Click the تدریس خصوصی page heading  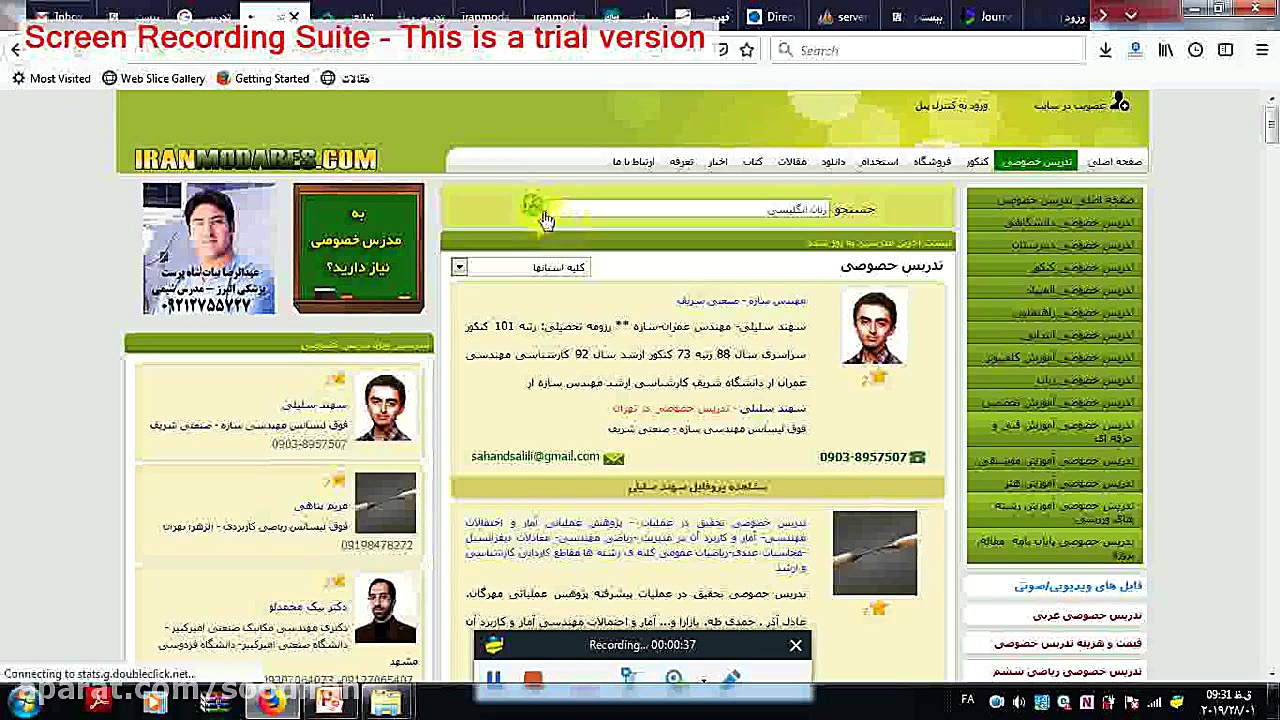coord(892,265)
